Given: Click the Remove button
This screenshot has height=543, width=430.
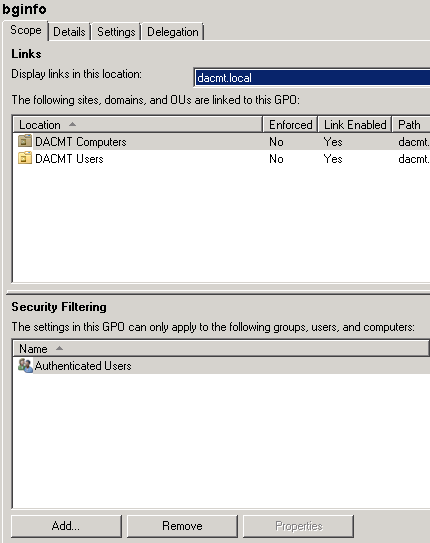Looking at the screenshot, I should point(182,526).
